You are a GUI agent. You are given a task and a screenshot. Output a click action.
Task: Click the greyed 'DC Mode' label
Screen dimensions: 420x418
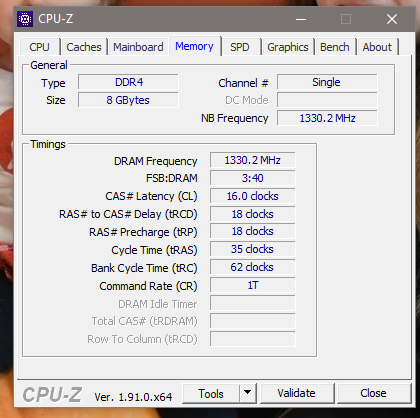(247, 100)
